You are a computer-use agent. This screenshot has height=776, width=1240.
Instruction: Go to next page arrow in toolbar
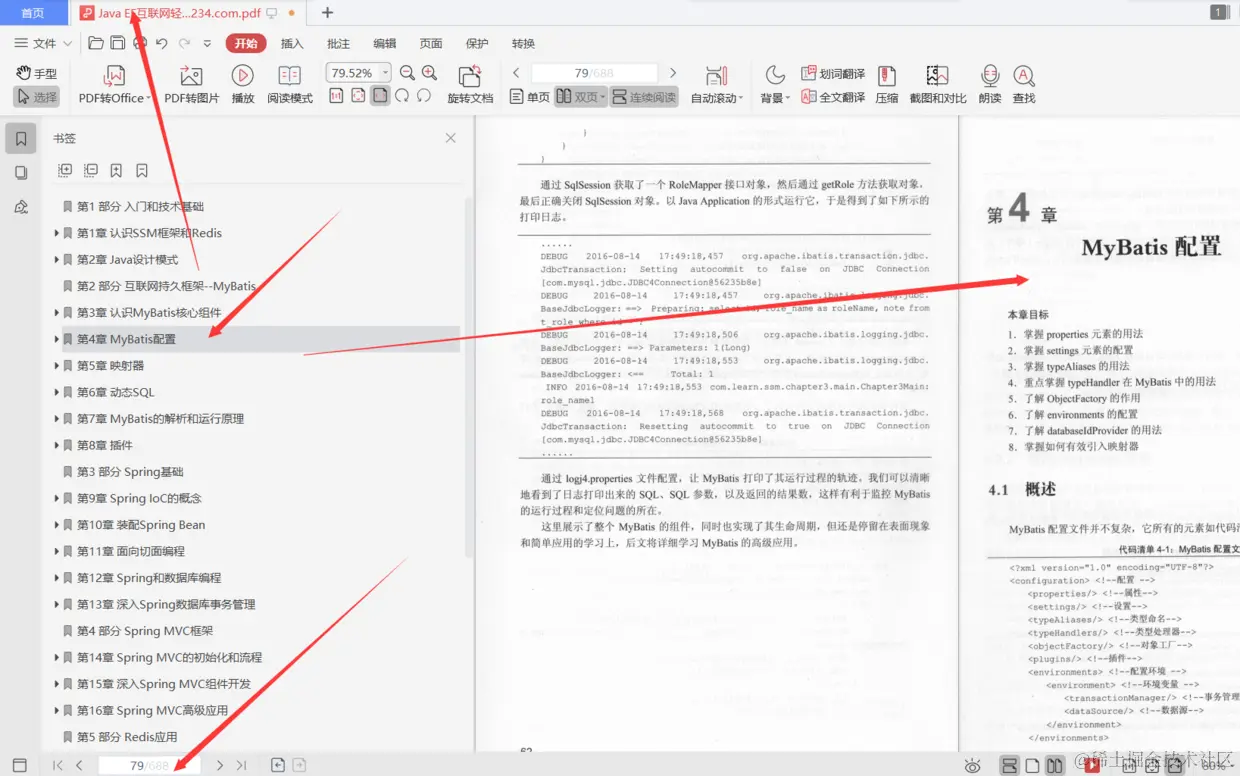pos(673,72)
